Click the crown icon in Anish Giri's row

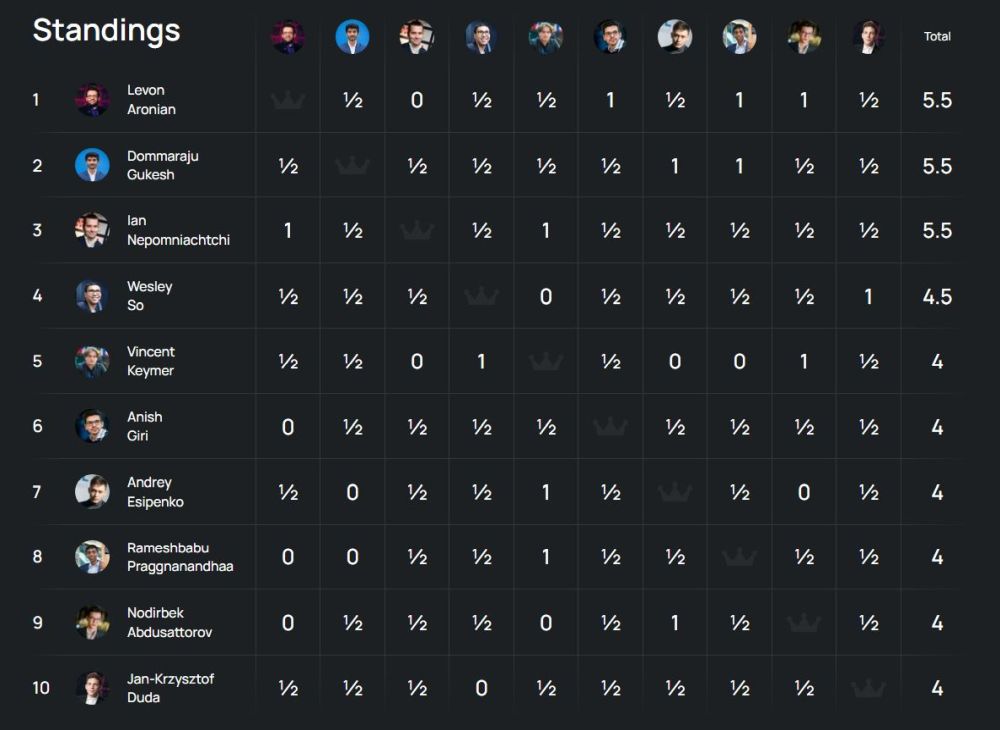click(610, 427)
